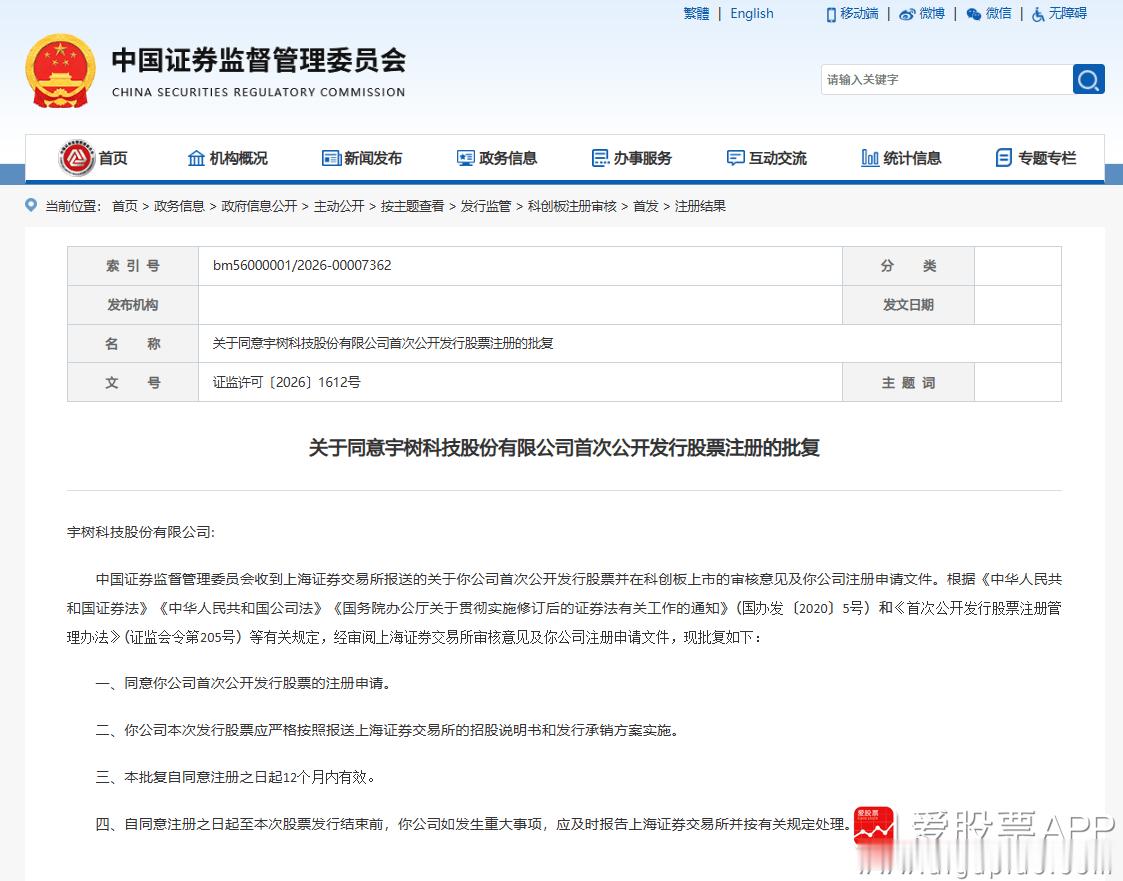Open the 专题专栏 navigation menu
Image resolution: width=1123 pixels, height=881 pixels.
coord(1047,158)
